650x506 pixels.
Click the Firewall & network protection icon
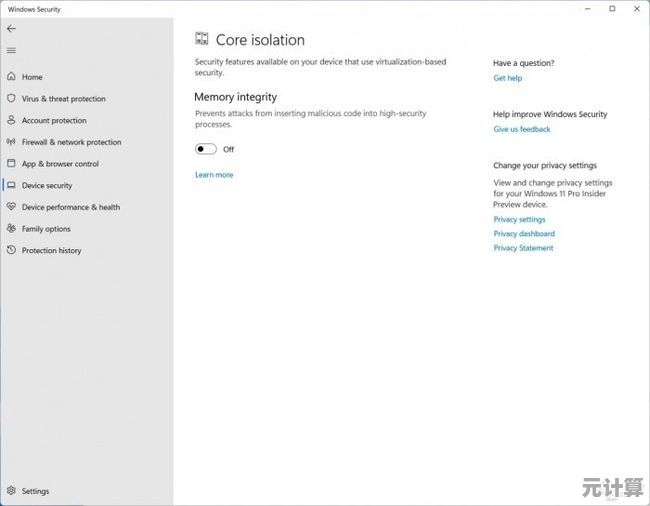click(11, 142)
